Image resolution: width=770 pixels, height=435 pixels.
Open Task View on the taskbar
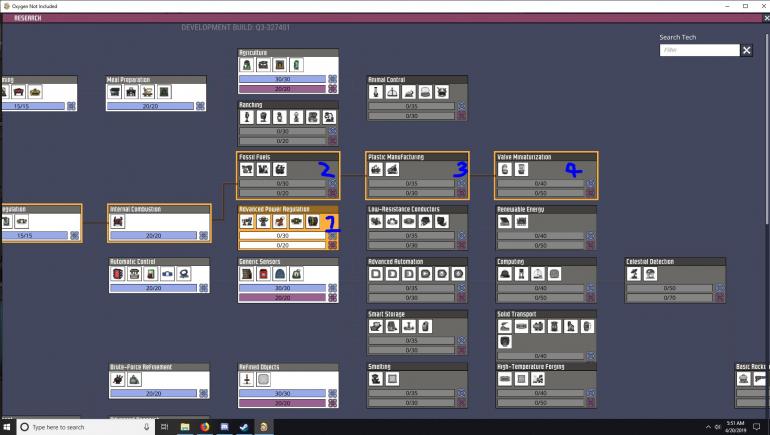[165, 427]
